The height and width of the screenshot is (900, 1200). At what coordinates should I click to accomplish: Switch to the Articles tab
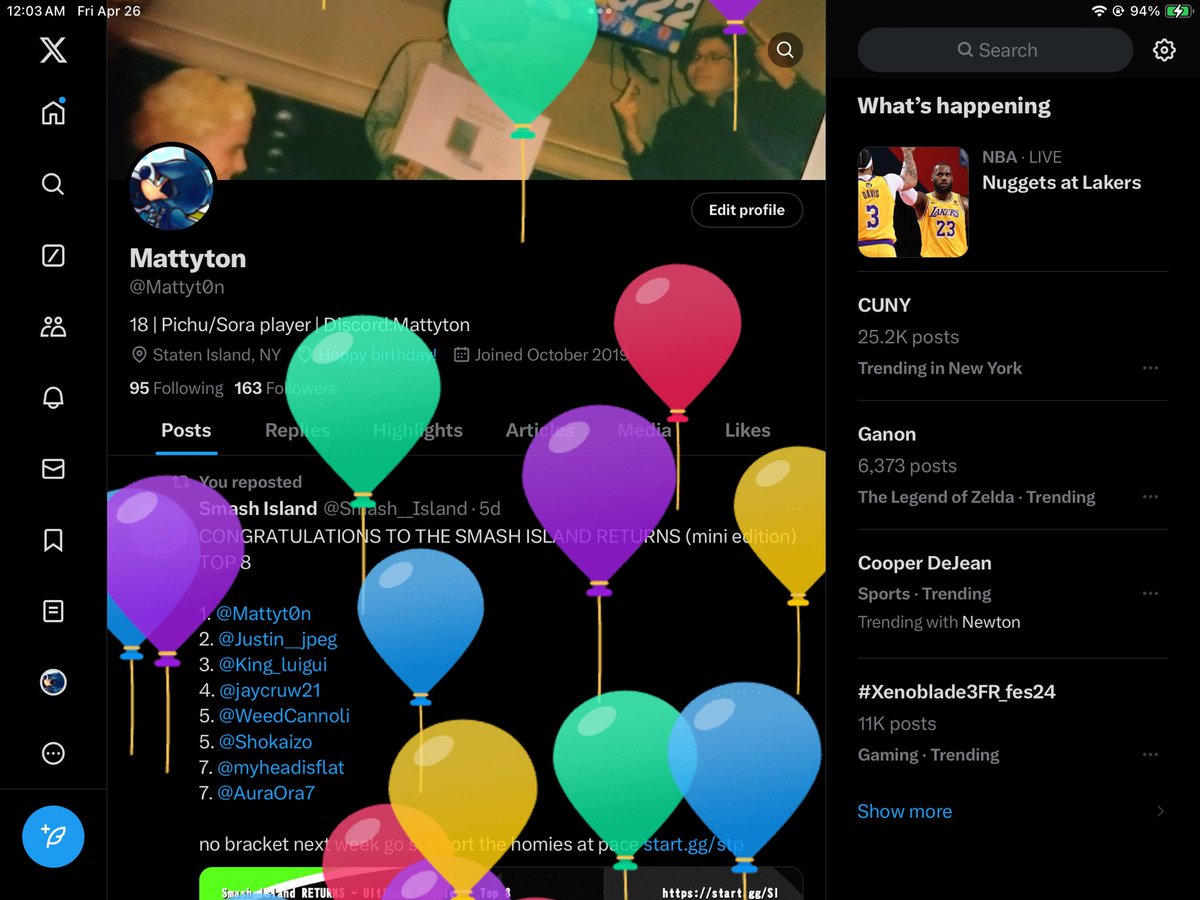click(x=540, y=430)
